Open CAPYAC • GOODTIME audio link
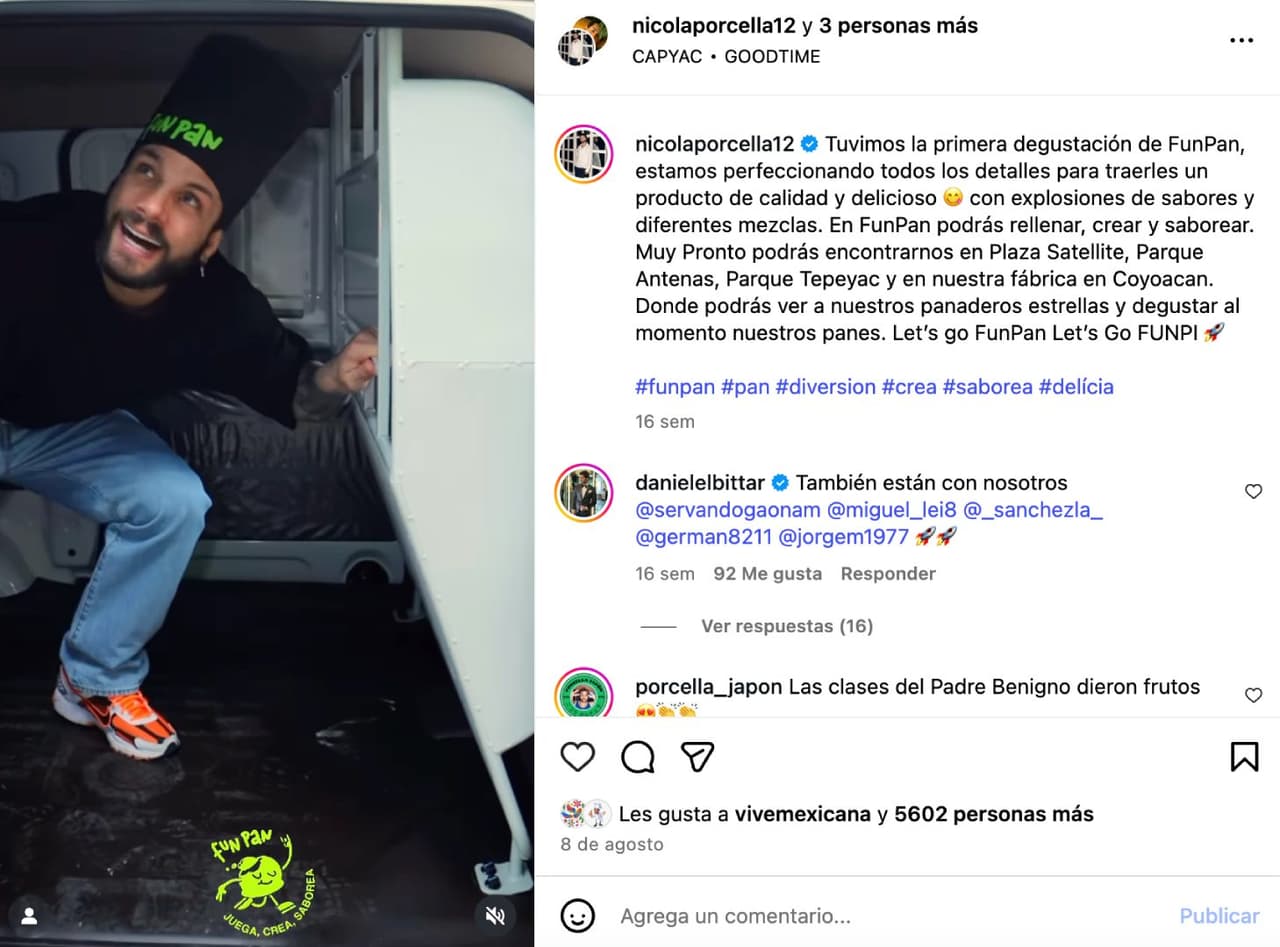This screenshot has height=947, width=1280. coord(726,57)
